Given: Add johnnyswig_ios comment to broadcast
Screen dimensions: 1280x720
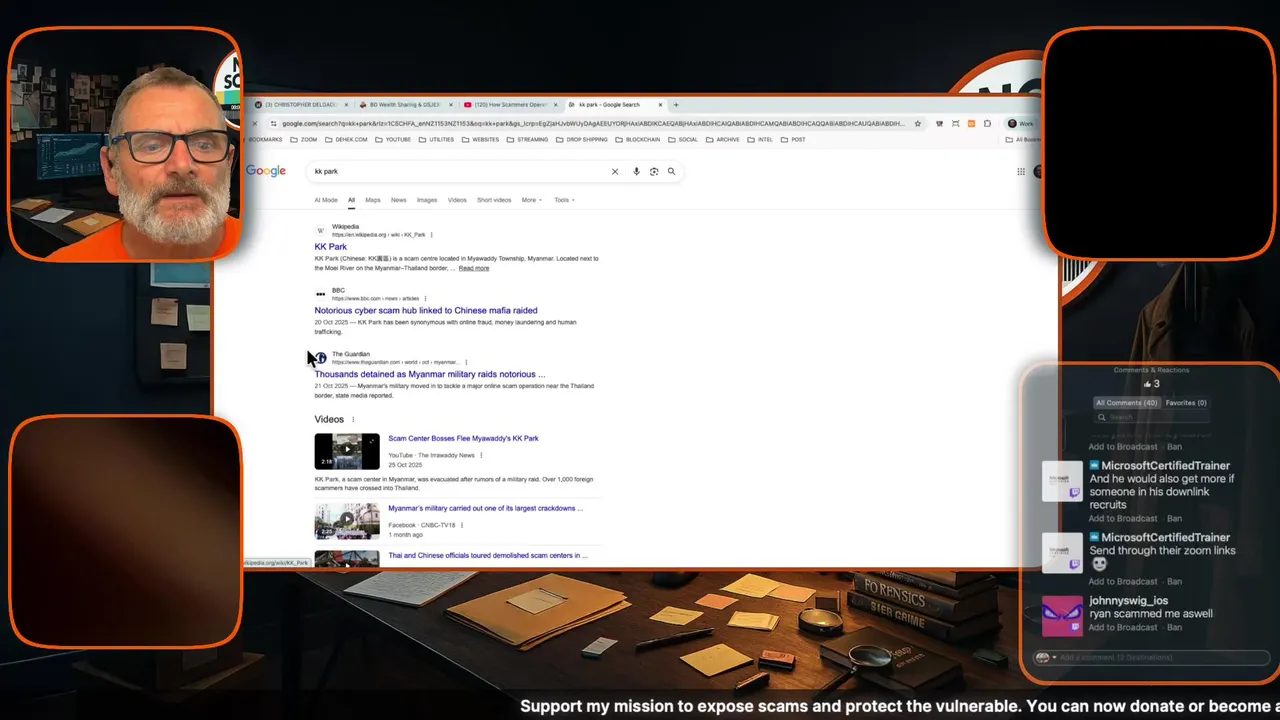Looking at the screenshot, I should 1123,628.
